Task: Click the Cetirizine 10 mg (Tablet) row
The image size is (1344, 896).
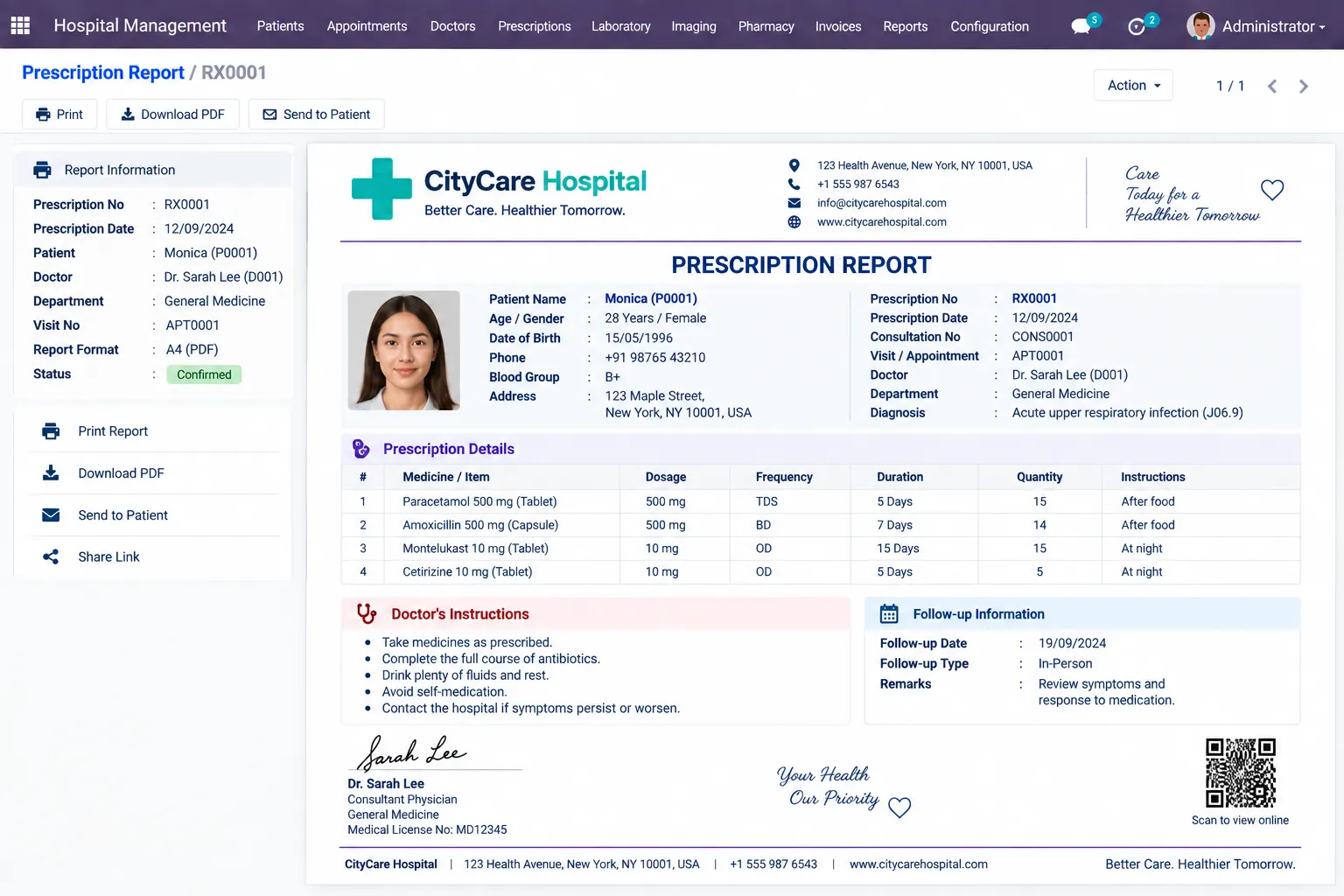Action: point(820,571)
